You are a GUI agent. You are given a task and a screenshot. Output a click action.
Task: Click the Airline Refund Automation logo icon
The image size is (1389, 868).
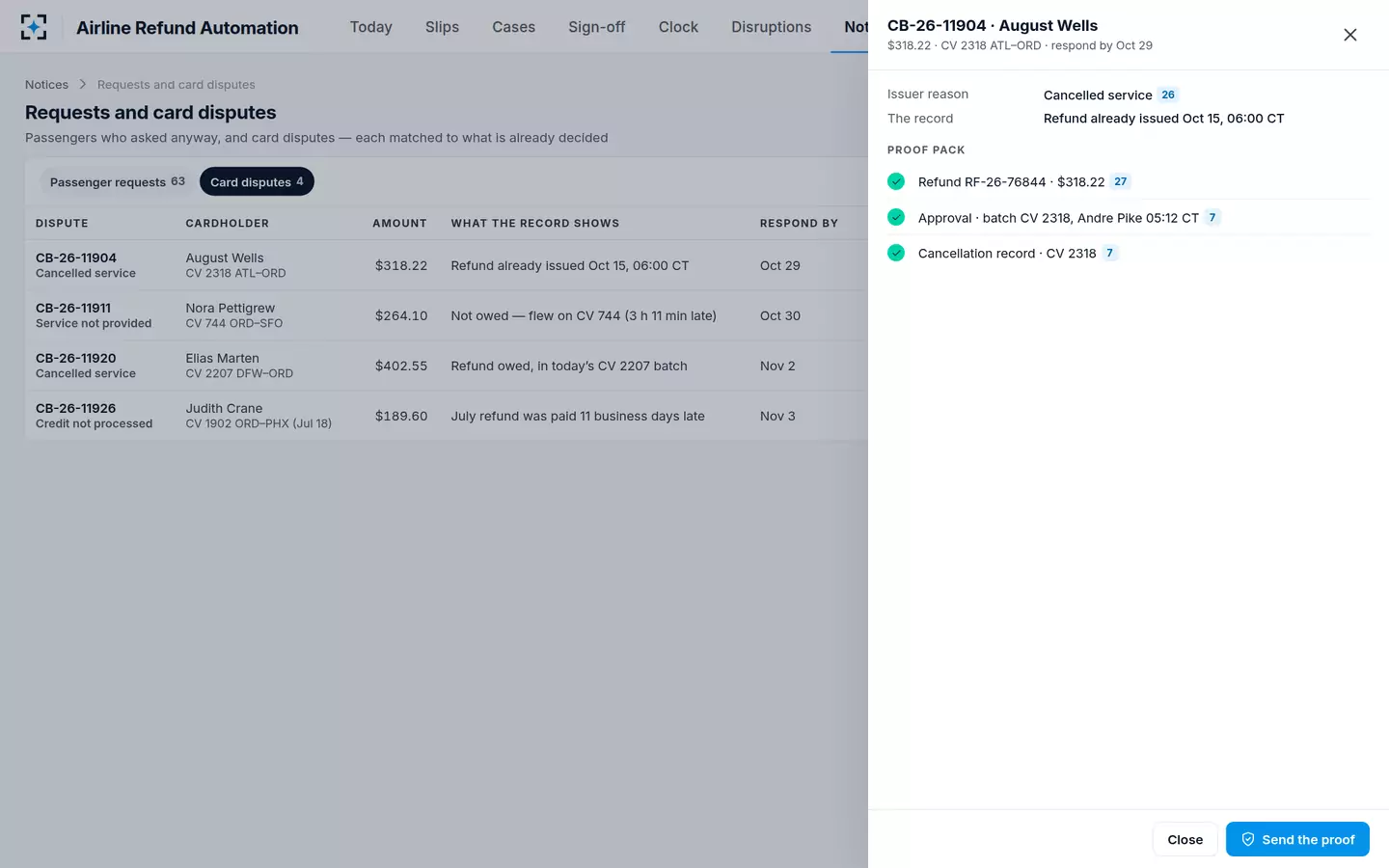(34, 27)
